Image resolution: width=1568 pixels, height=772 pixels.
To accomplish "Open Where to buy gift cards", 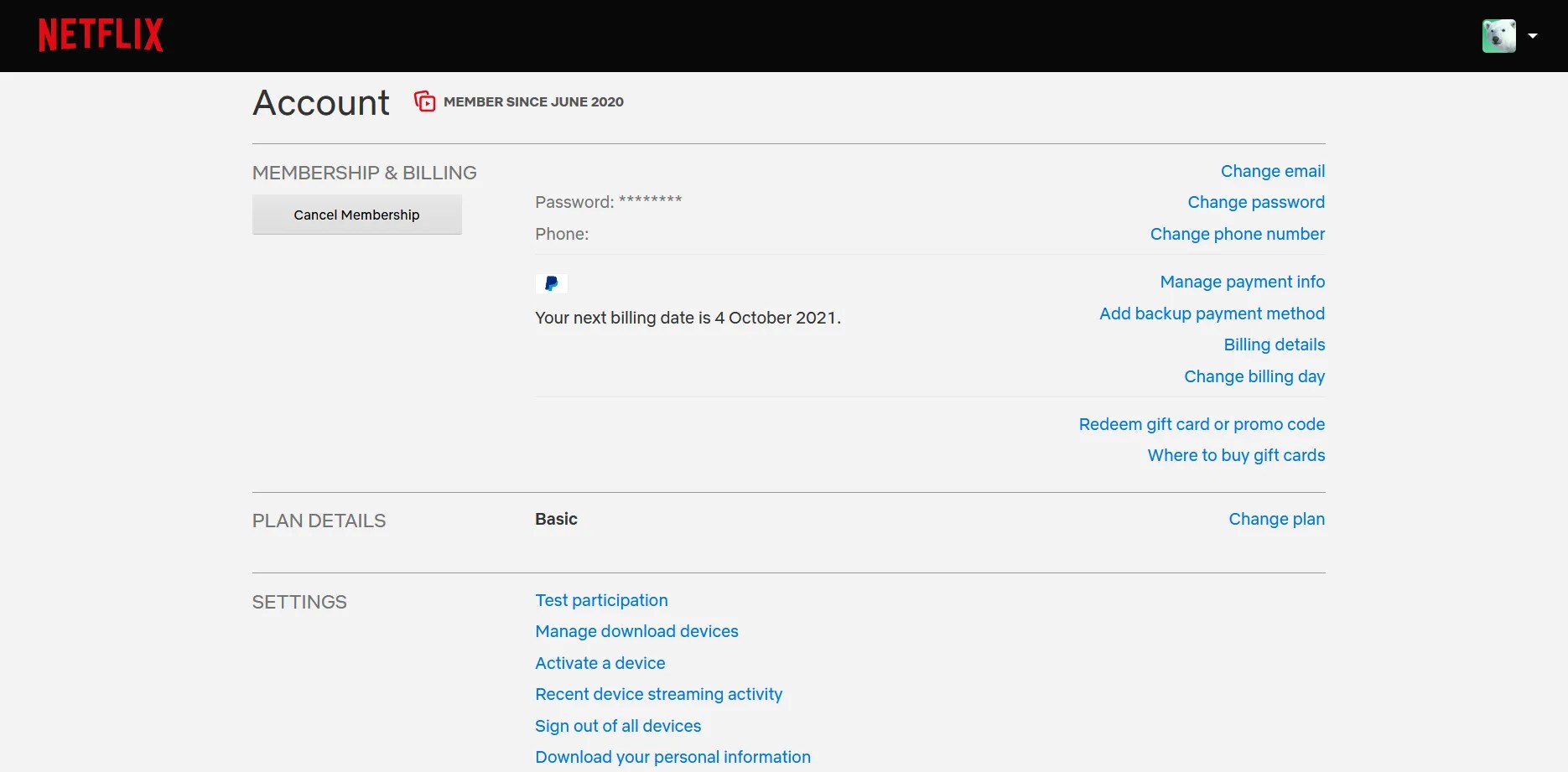I will tap(1235, 455).
